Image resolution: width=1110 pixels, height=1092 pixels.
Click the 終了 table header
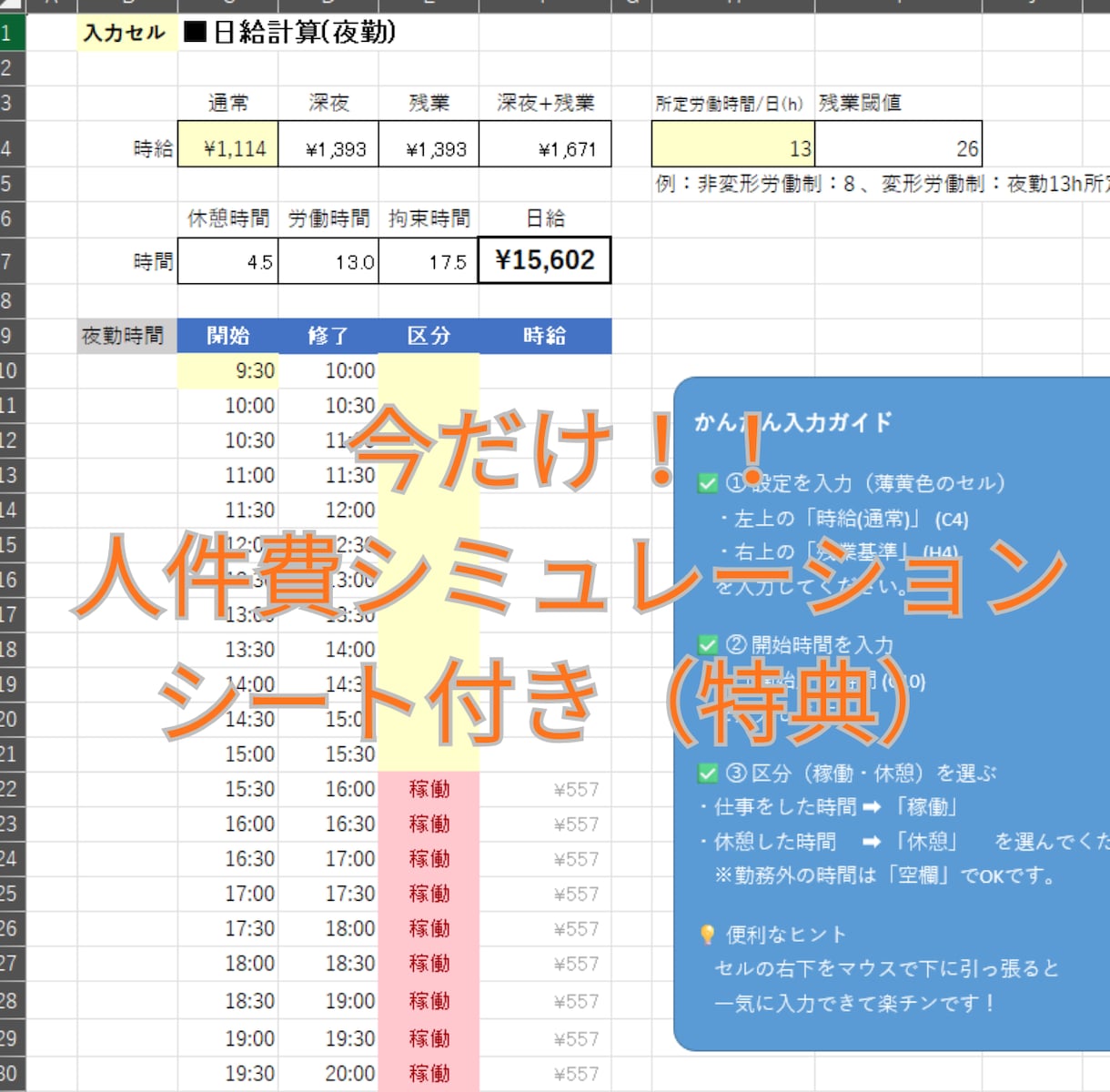click(328, 336)
